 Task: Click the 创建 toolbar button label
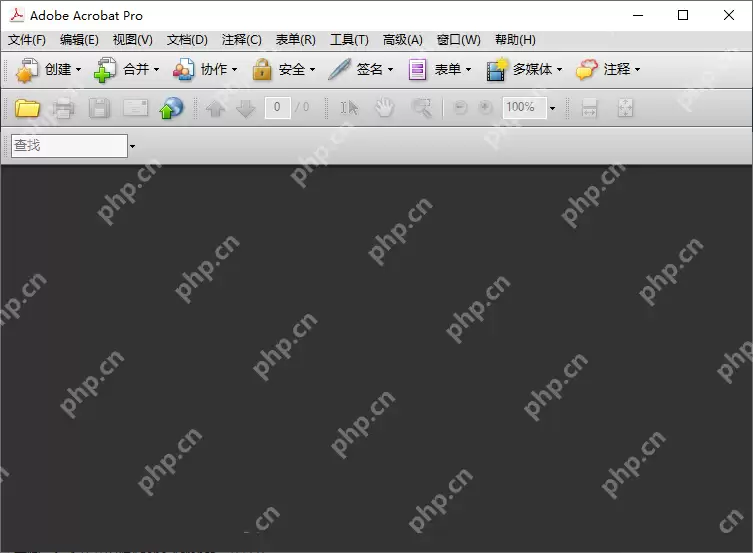(x=58, y=70)
